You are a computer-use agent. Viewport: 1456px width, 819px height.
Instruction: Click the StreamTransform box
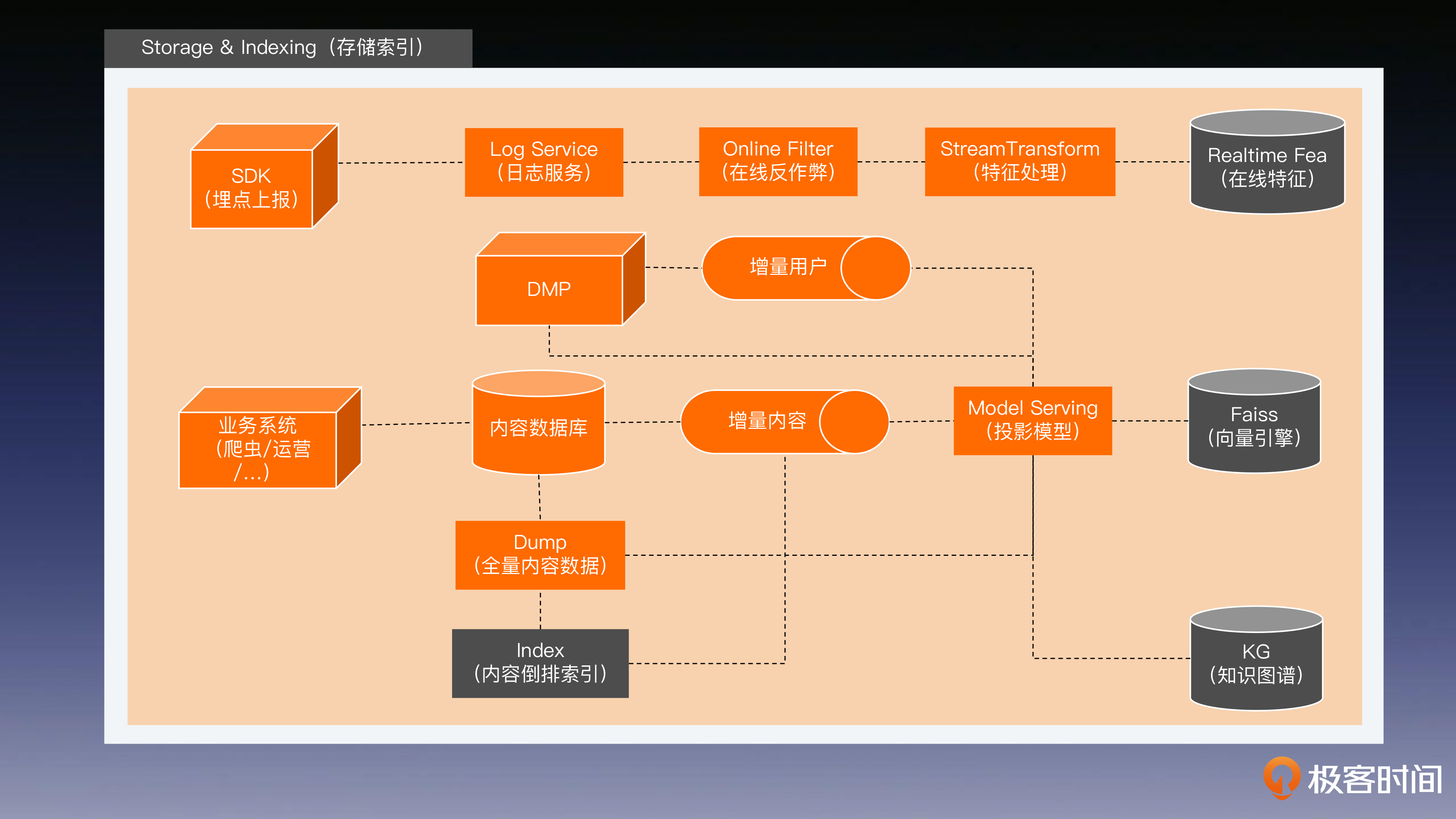[1020, 161]
